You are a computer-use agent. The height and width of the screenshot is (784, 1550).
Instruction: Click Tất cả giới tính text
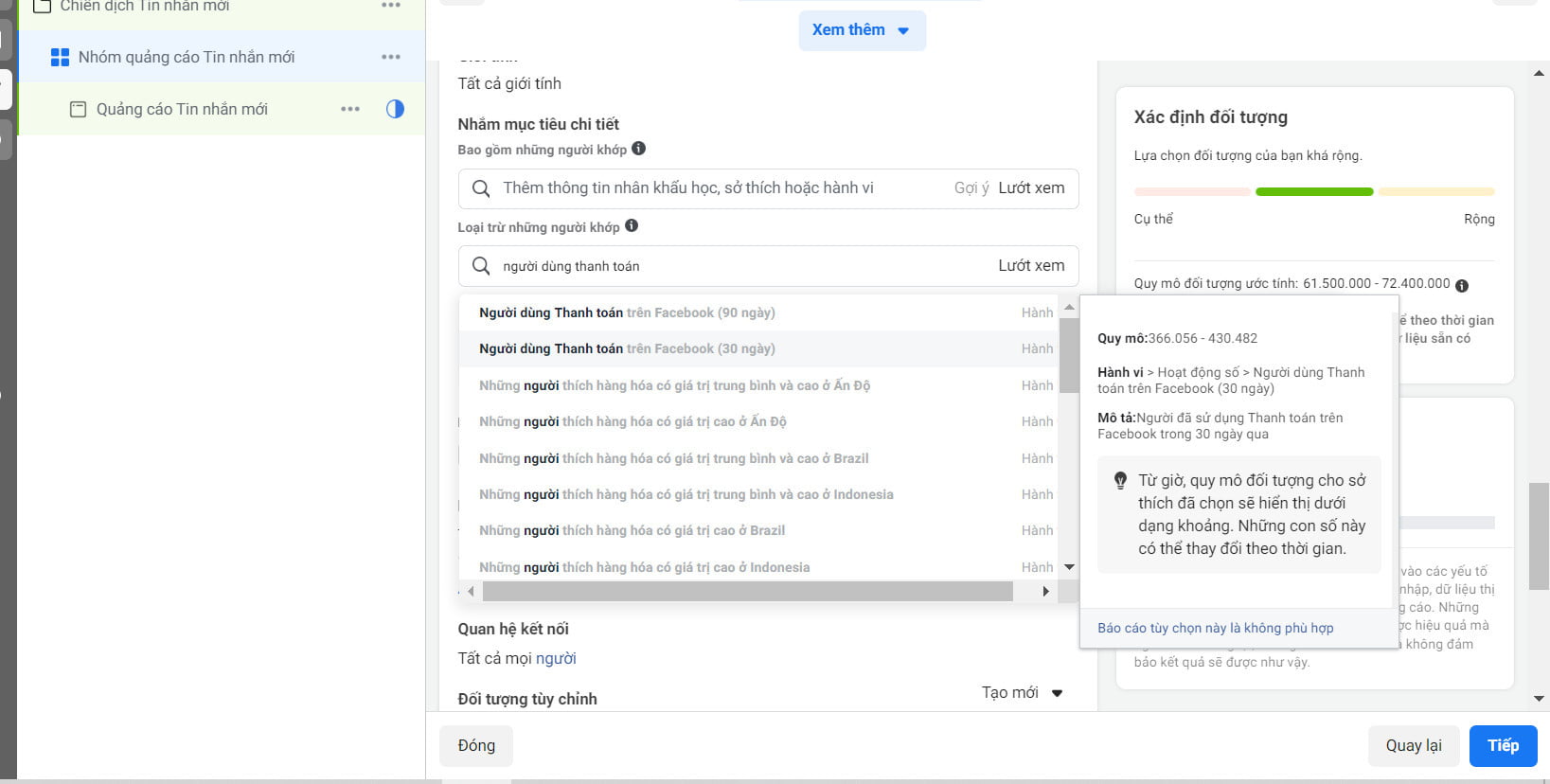(509, 84)
